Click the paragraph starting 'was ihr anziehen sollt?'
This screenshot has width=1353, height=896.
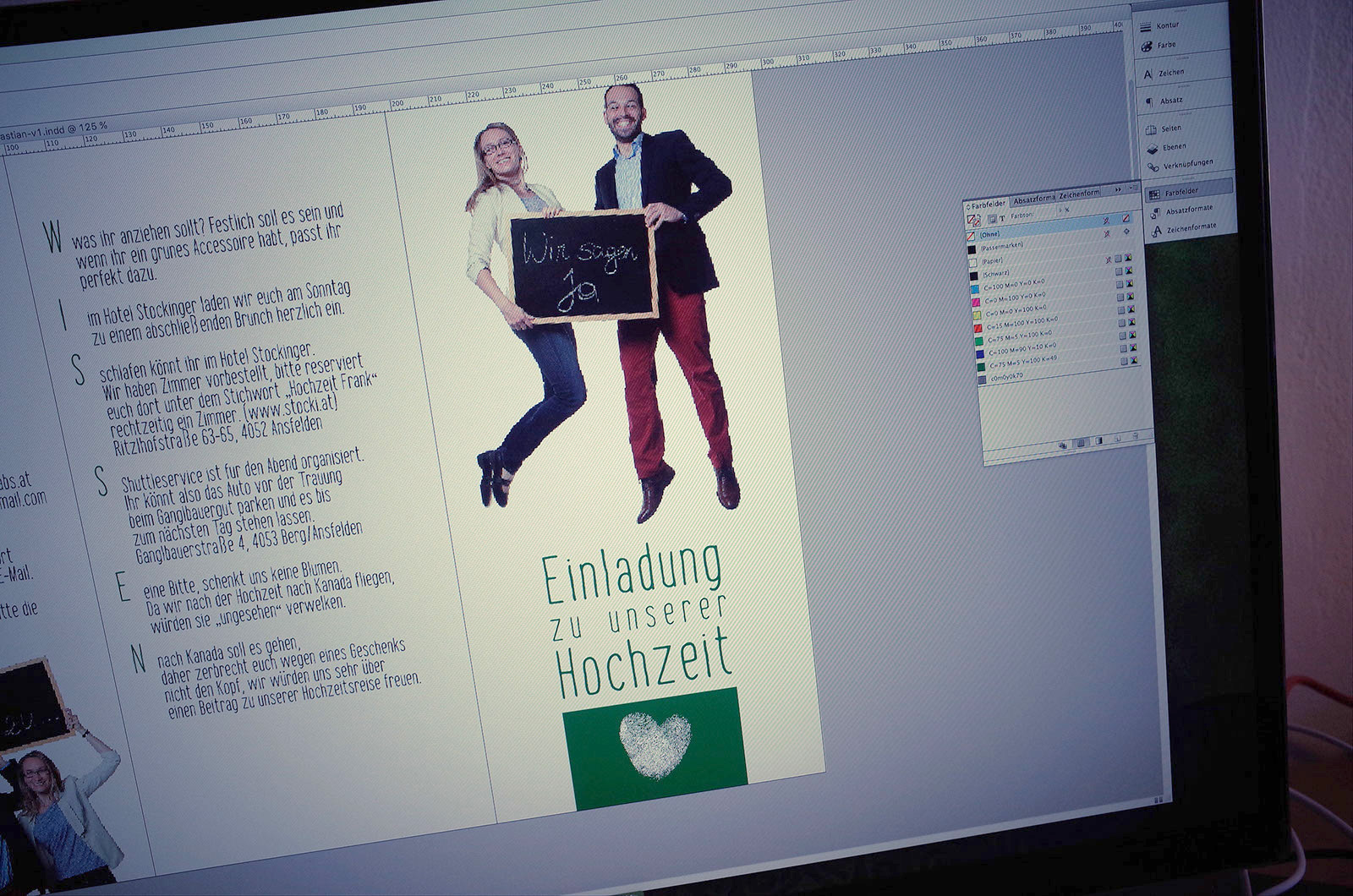coord(208,243)
